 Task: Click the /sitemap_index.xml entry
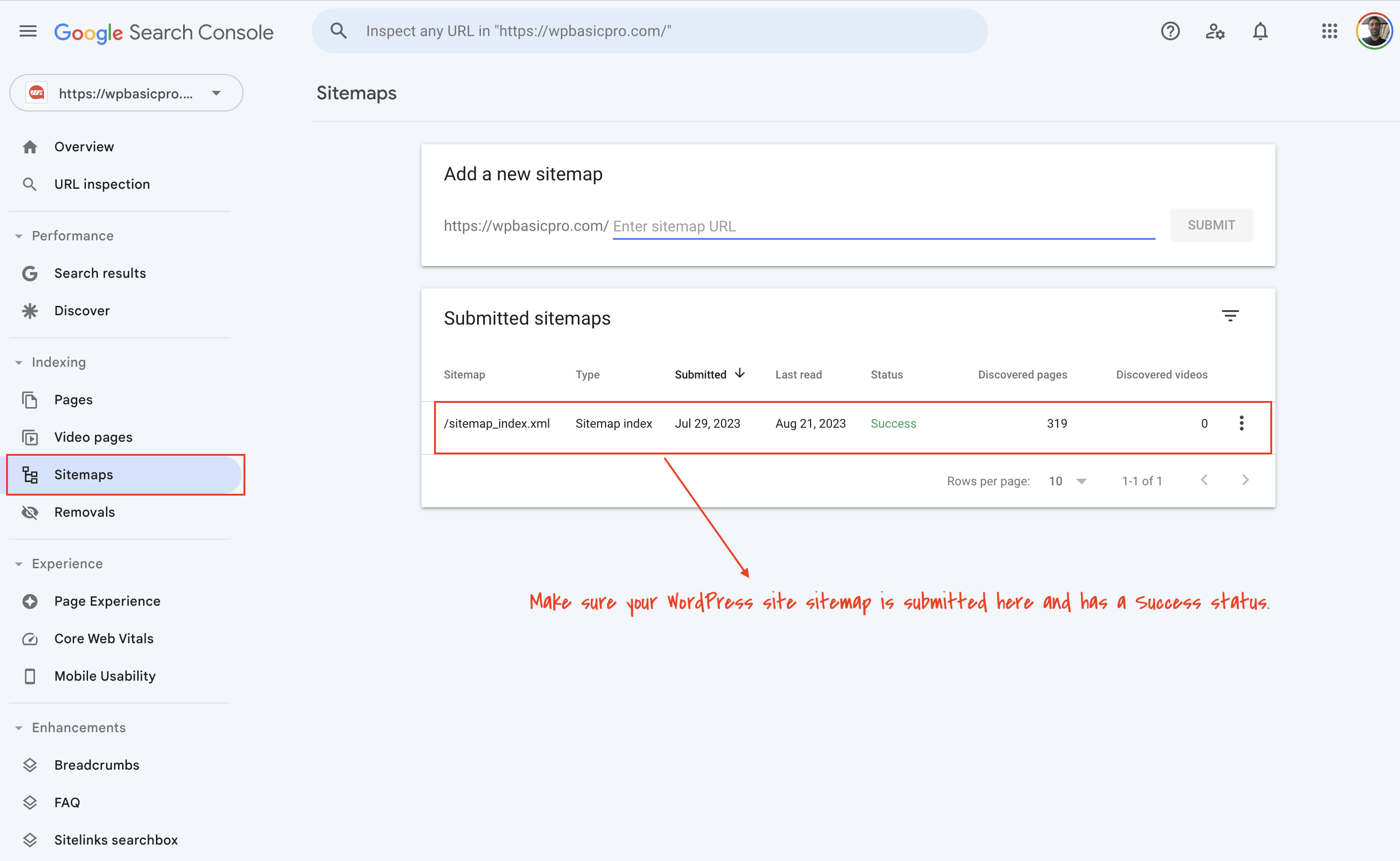point(497,423)
